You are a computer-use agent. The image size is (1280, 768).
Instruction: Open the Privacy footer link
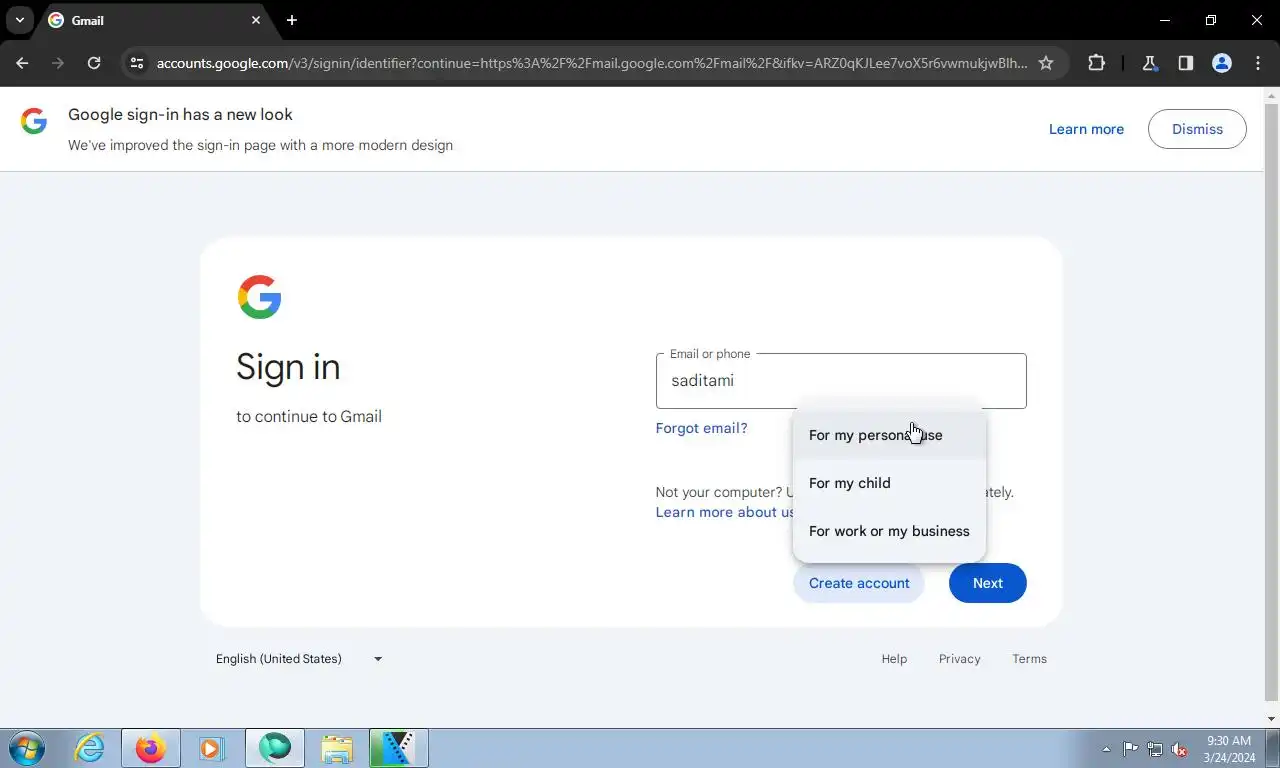pyautogui.click(x=959, y=659)
